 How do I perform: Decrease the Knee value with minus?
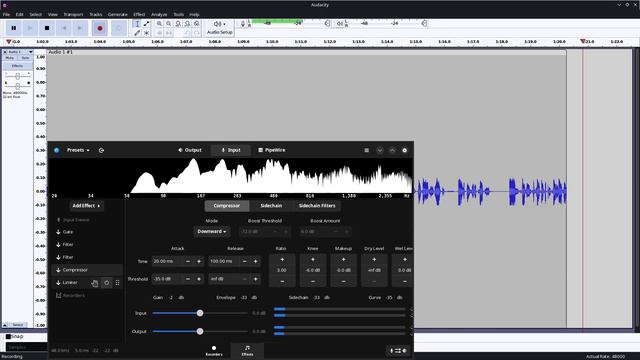(313, 282)
